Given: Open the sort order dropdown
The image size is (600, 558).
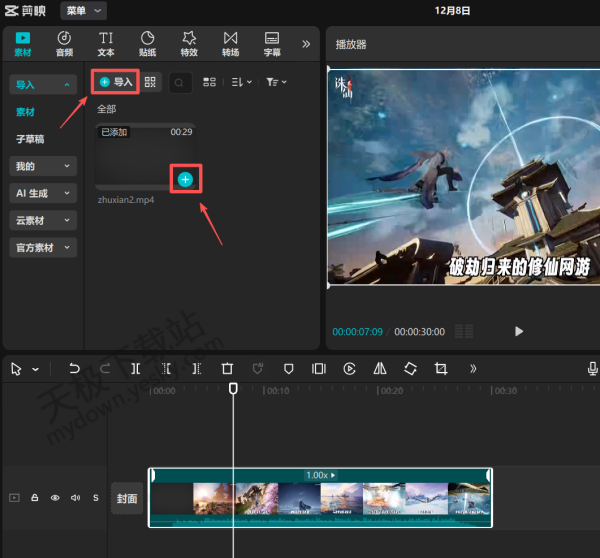Looking at the screenshot, I should [241, 82].
